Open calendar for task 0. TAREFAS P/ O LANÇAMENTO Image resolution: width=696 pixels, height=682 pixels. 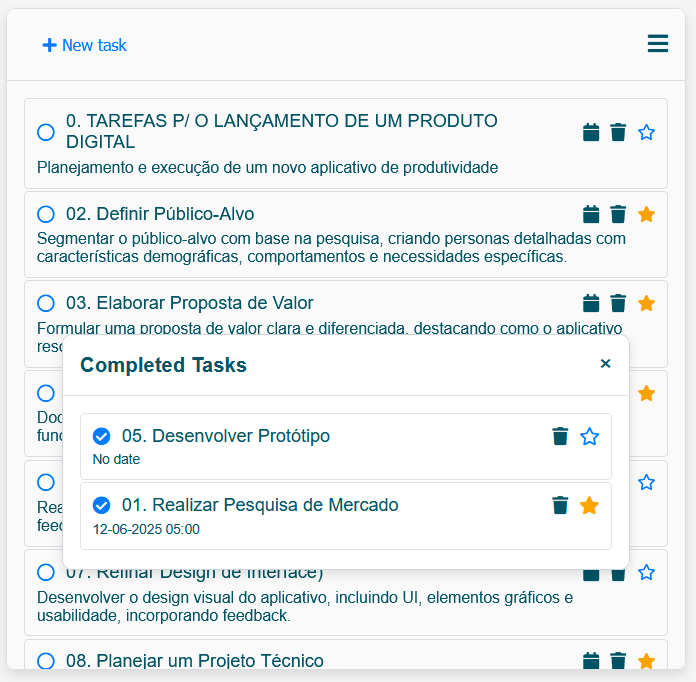pos(591,132)
